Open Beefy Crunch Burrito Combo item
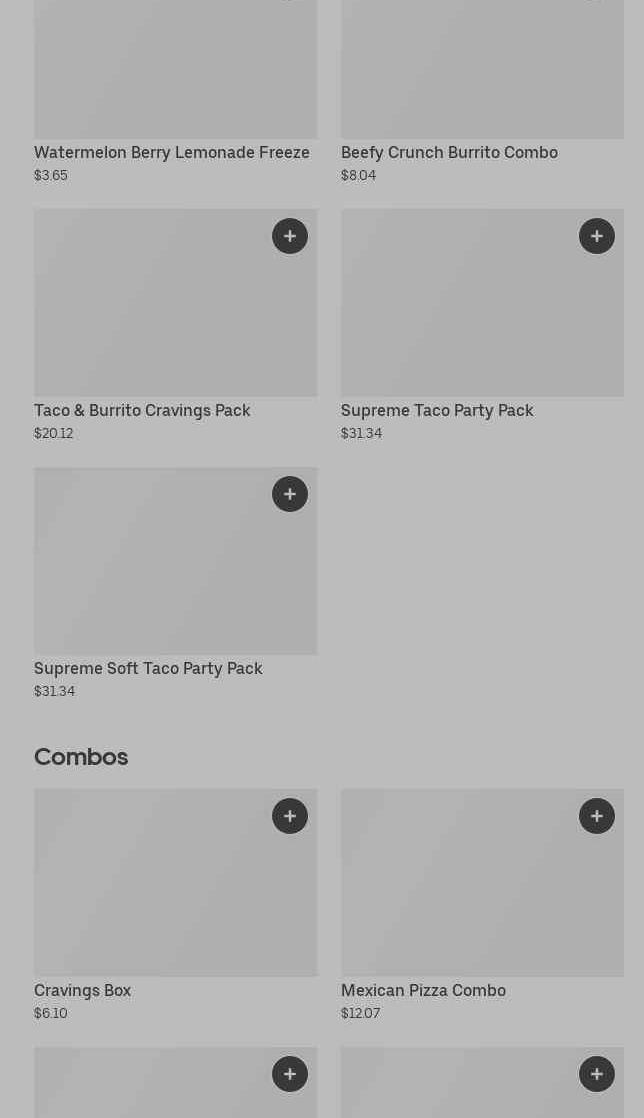This screenshot has width=644, height=1118. [x=449, y=152]
